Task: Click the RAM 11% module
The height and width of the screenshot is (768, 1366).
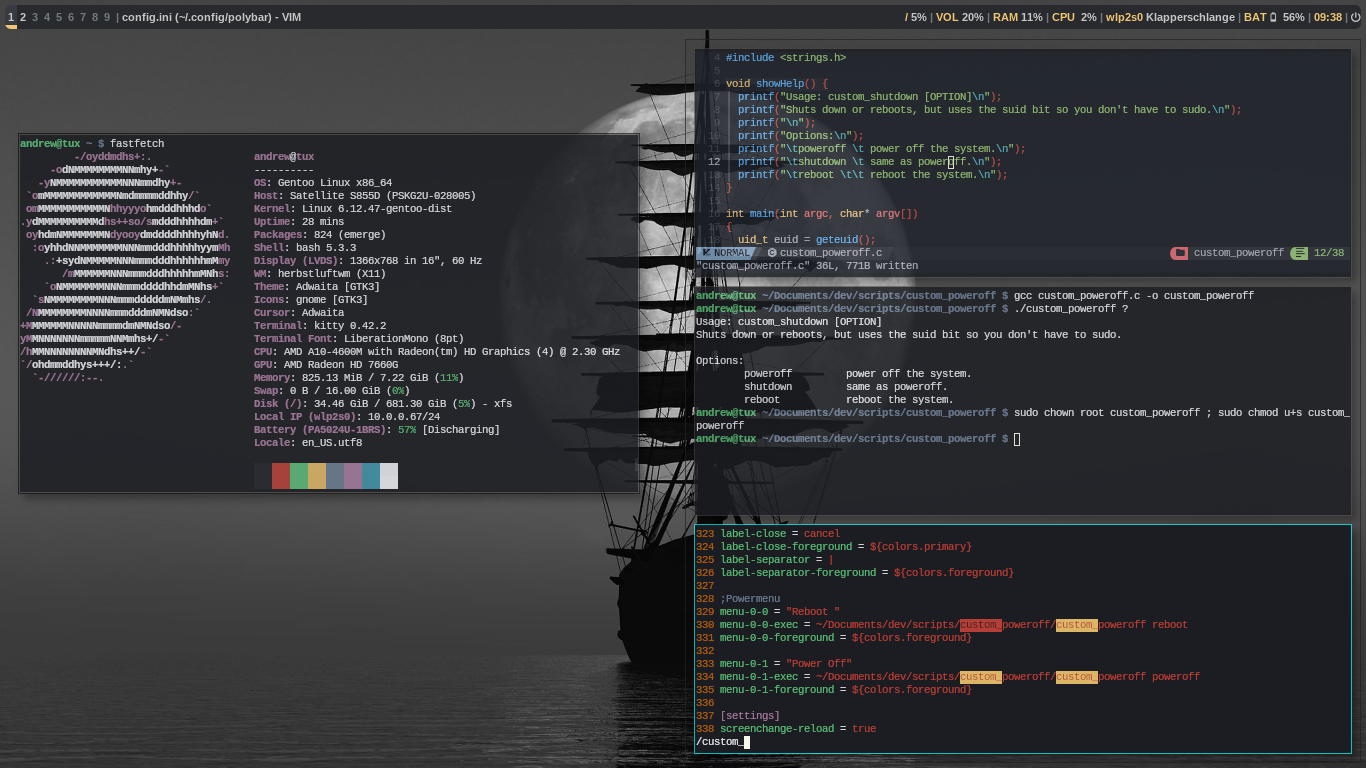Action: click(x=1017, y=17)
